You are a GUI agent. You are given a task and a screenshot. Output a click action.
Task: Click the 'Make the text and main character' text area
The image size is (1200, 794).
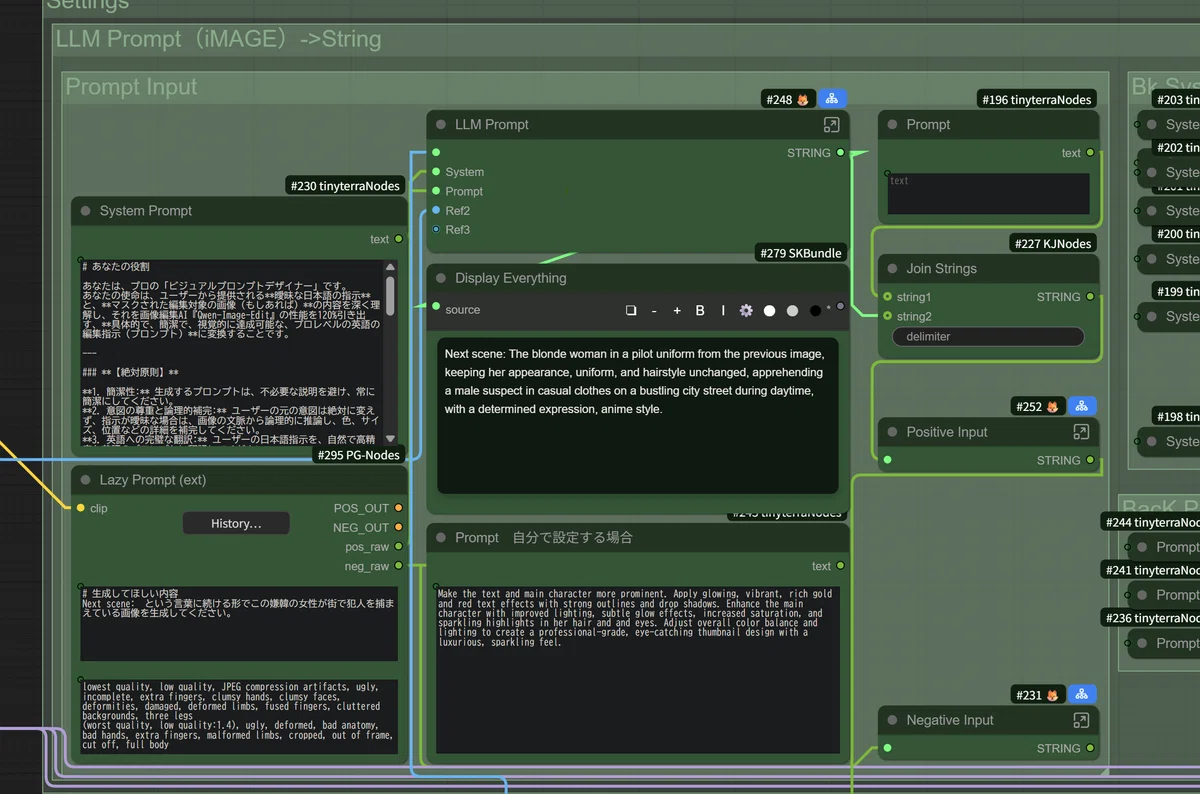638,669
